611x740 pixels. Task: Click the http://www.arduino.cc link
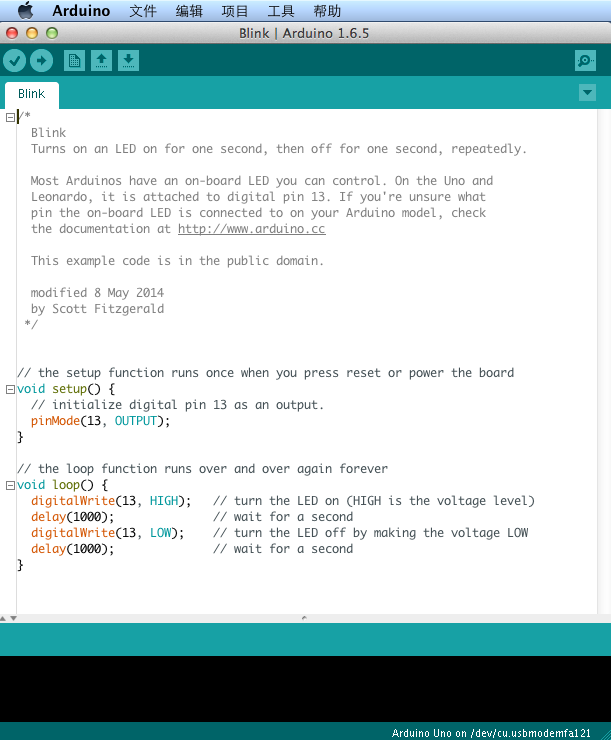(251, 229)
